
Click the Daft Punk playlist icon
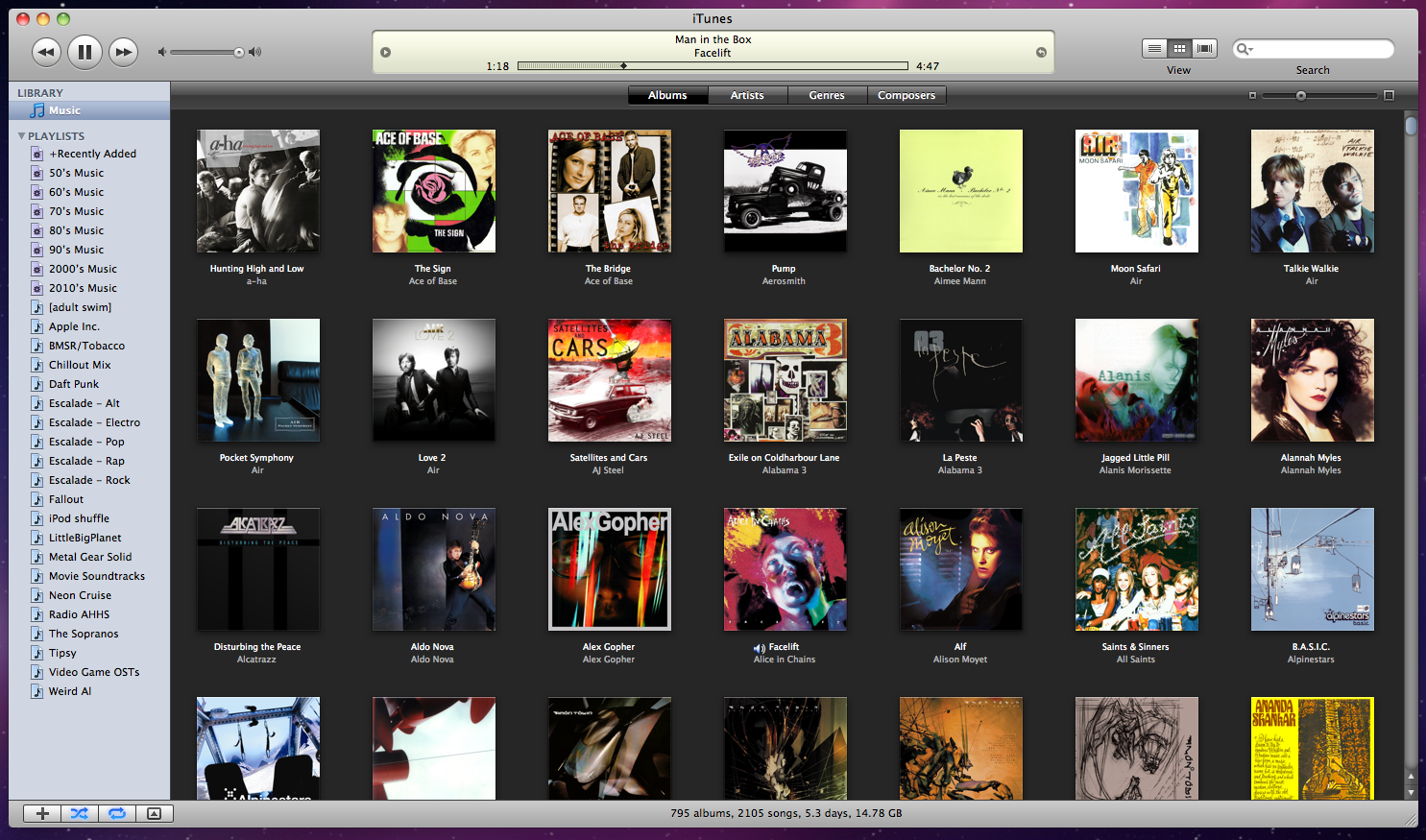coord(36,384)
